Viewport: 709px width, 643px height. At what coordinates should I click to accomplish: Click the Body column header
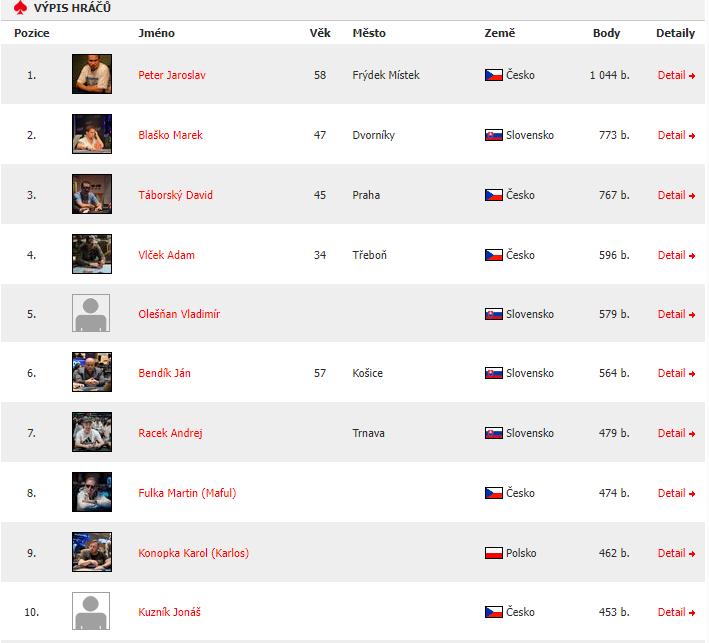(606, 33)
